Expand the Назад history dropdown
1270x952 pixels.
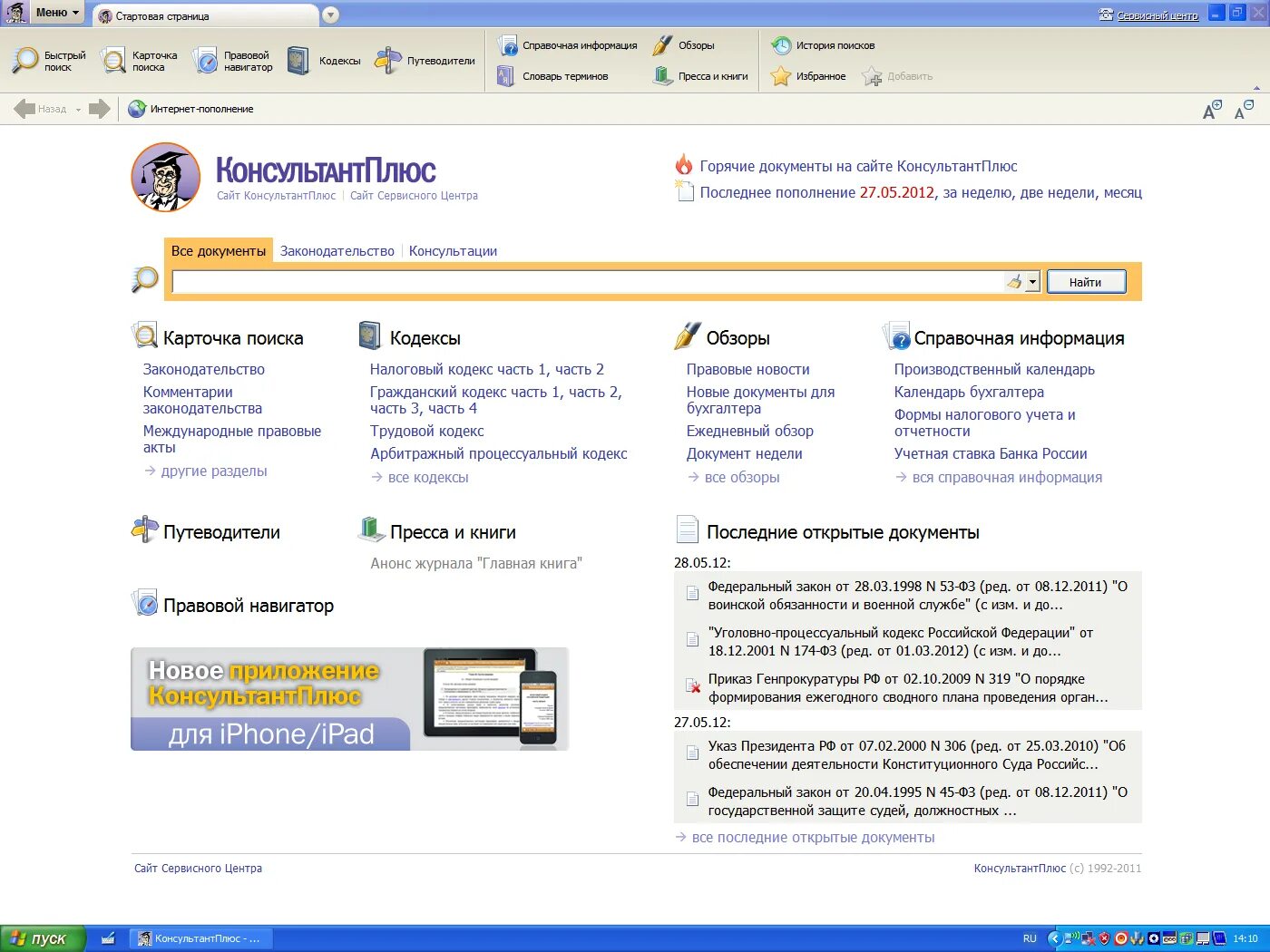78,110
